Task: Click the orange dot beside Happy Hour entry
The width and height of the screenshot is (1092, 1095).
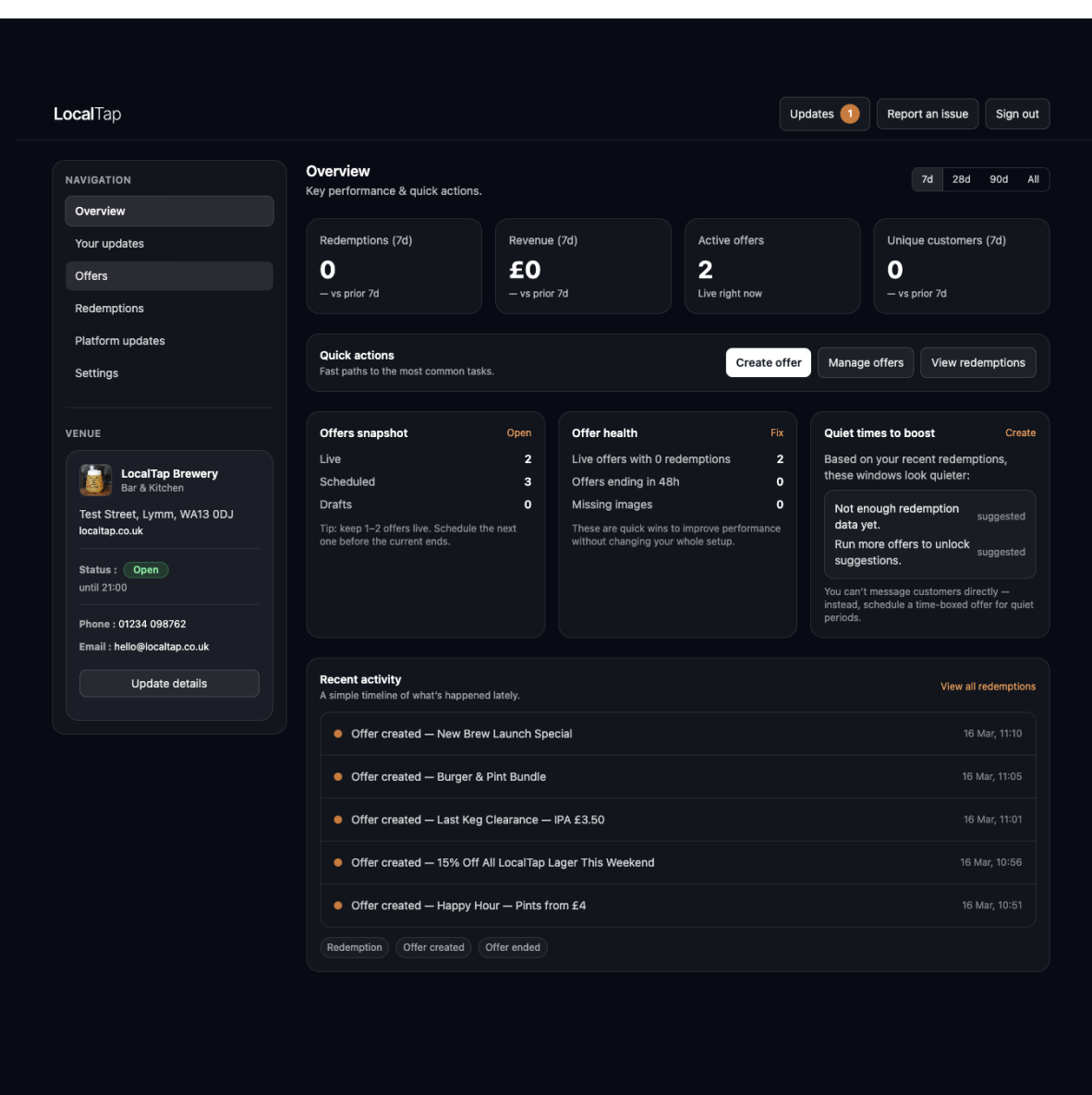Action: [337, 905]
